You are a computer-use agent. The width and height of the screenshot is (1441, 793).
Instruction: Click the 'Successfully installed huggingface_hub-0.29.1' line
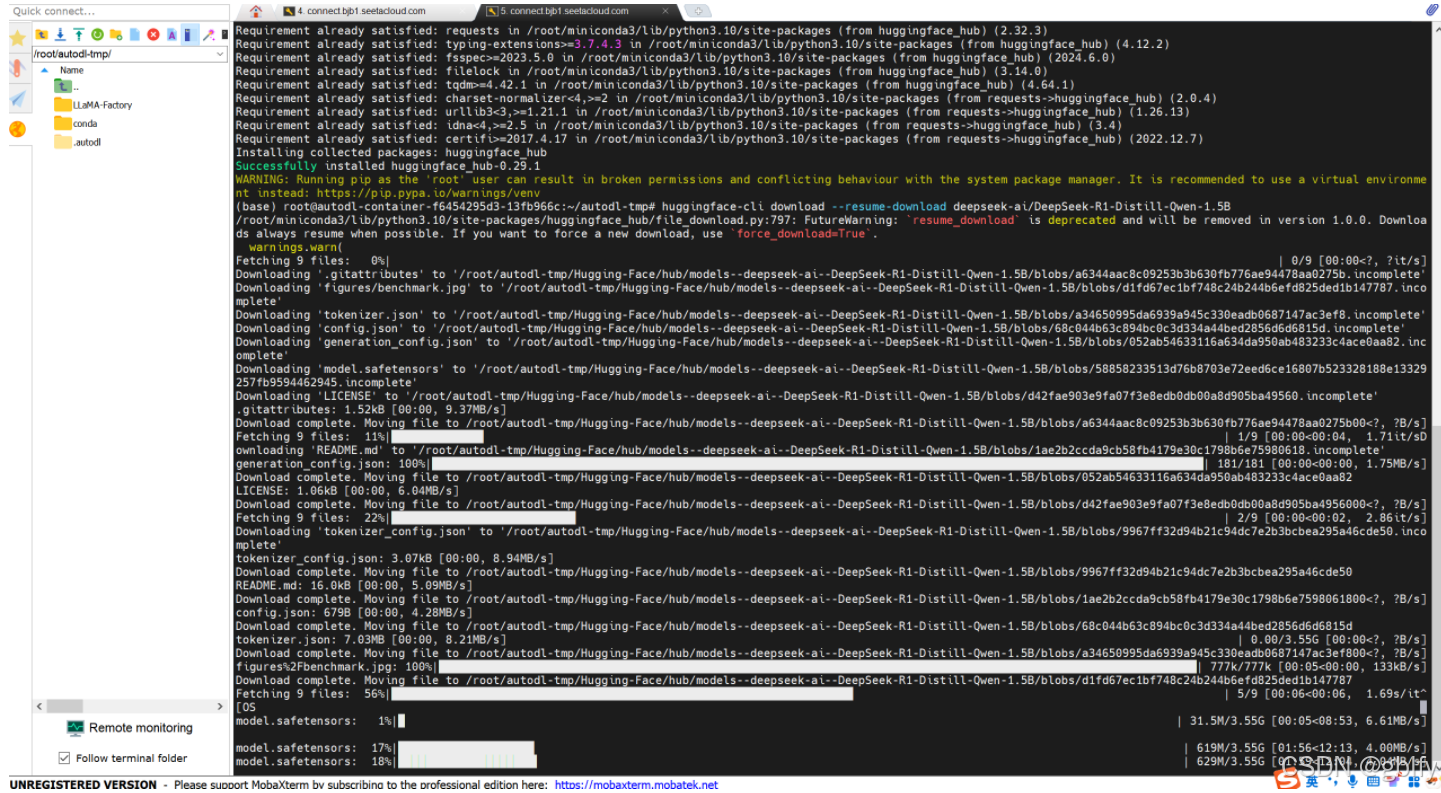(x=388, y=166)
